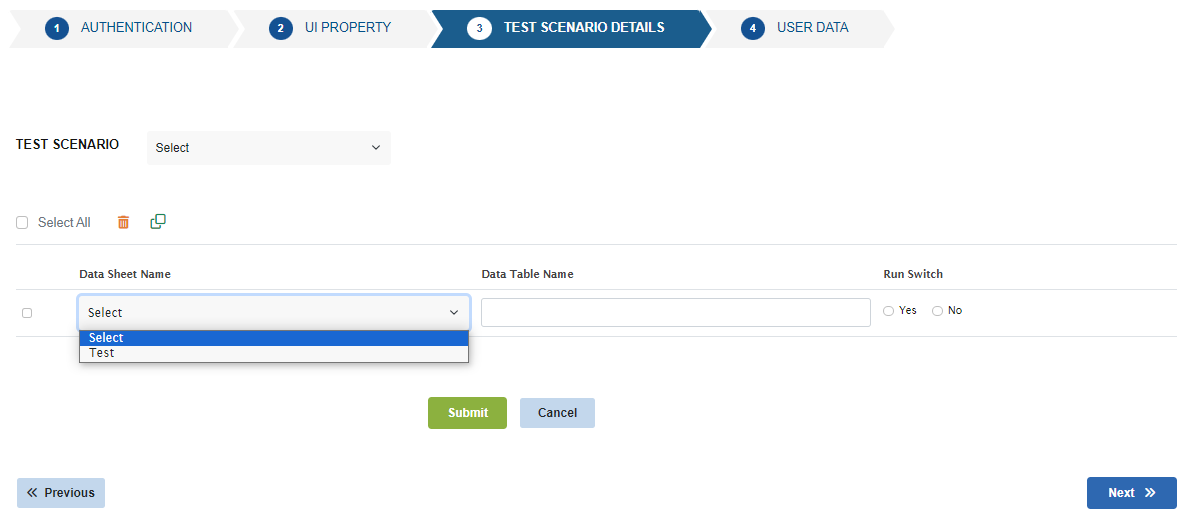Set Run Switch to No
The height and width of the screenshot is (513, 1180).
(937, 311)
